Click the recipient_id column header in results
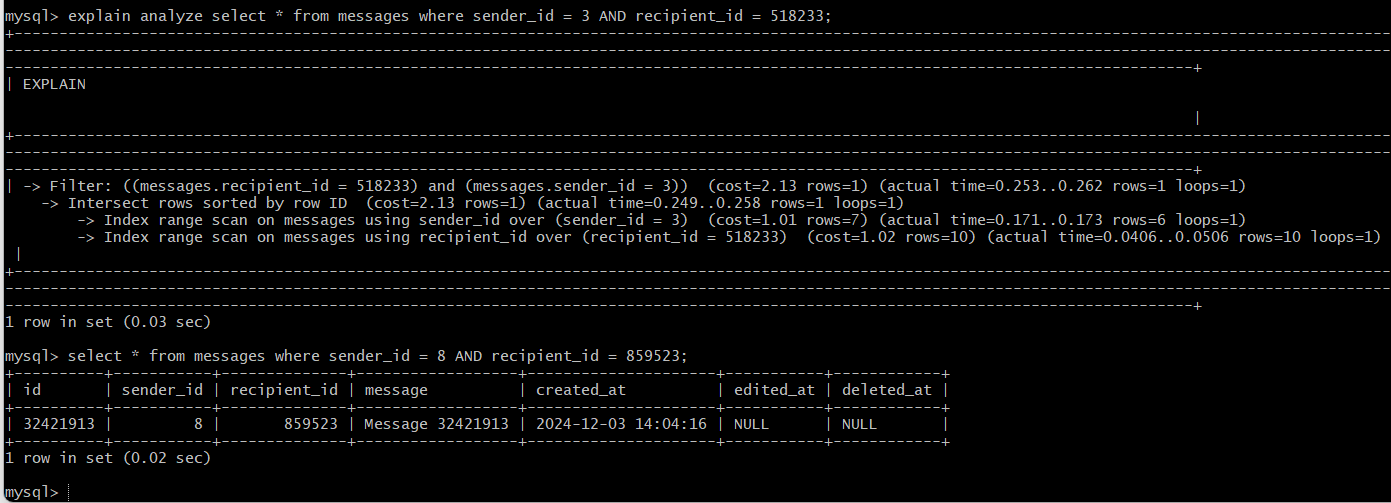The image size is (1391, 503). [x=283, y=390]
